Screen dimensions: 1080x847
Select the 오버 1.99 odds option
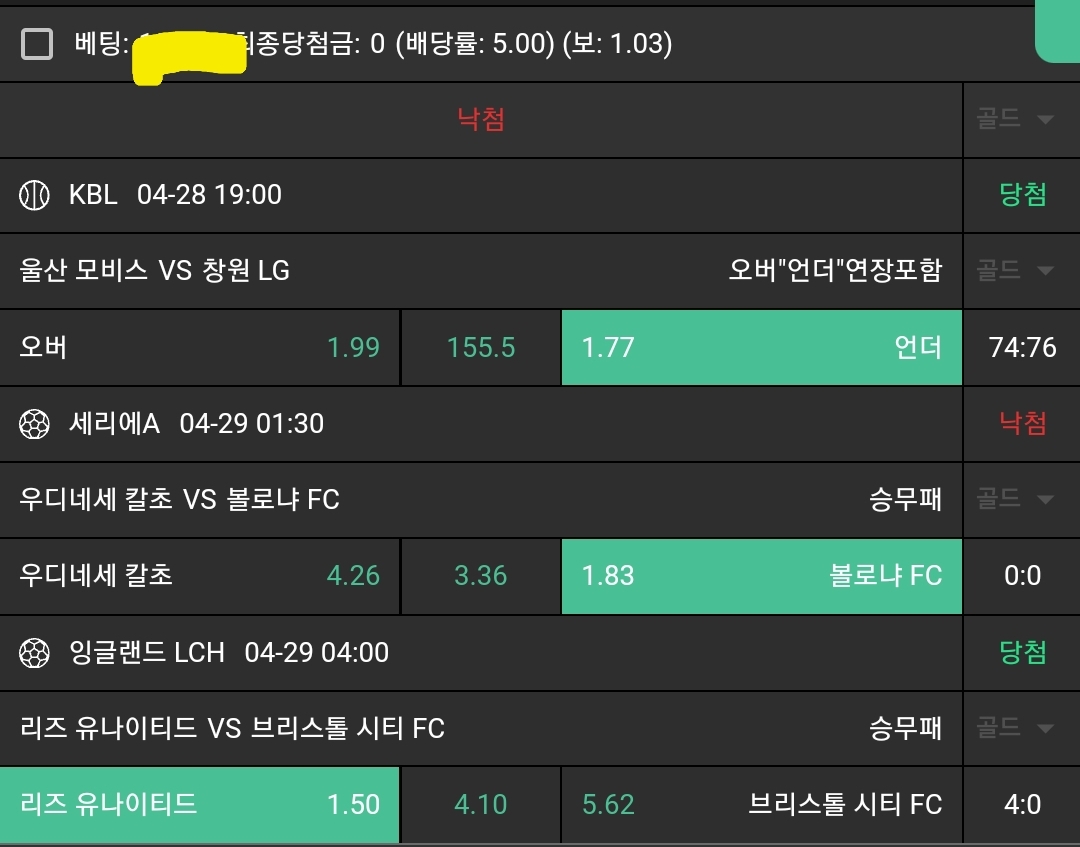tap(200, 347)
